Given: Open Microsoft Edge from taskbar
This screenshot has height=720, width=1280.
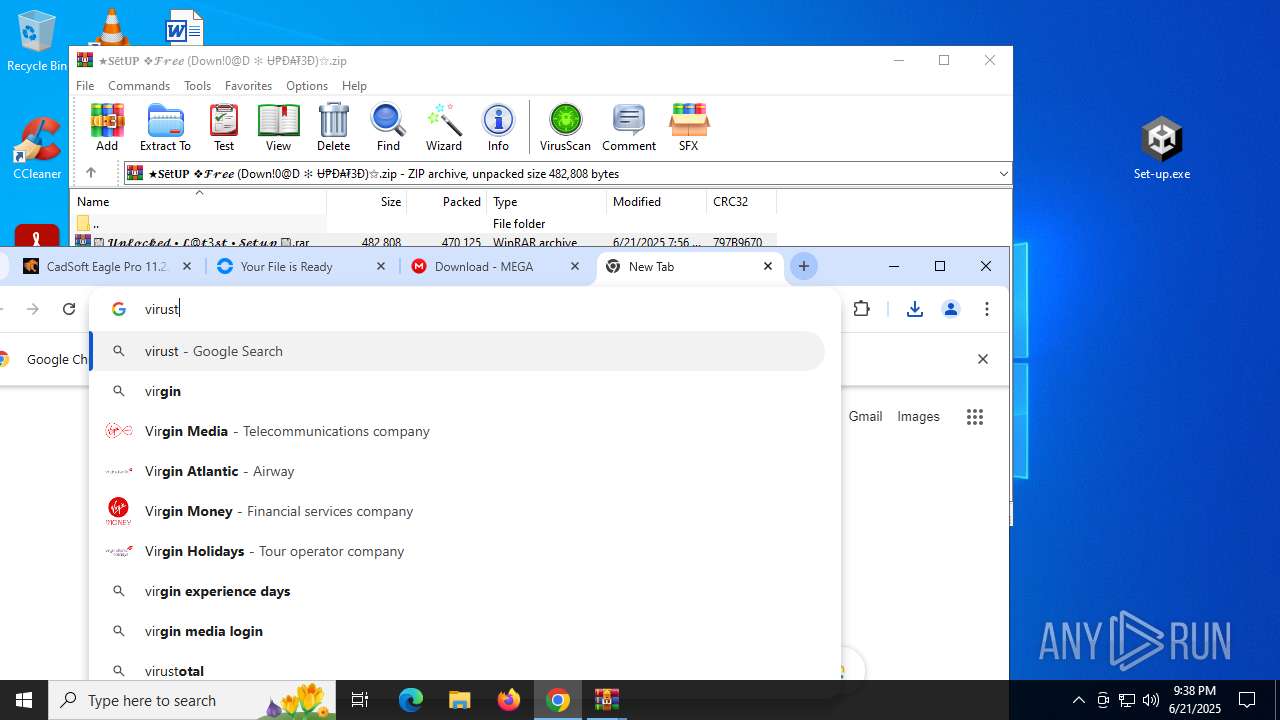Looking at the screenshot, I should point(411,700).
